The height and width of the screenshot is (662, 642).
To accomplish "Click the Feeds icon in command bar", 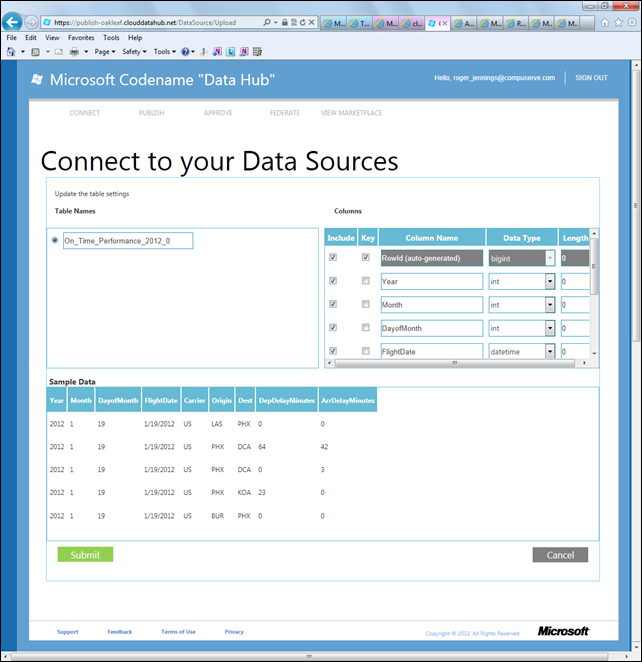I will click(35, 52).
